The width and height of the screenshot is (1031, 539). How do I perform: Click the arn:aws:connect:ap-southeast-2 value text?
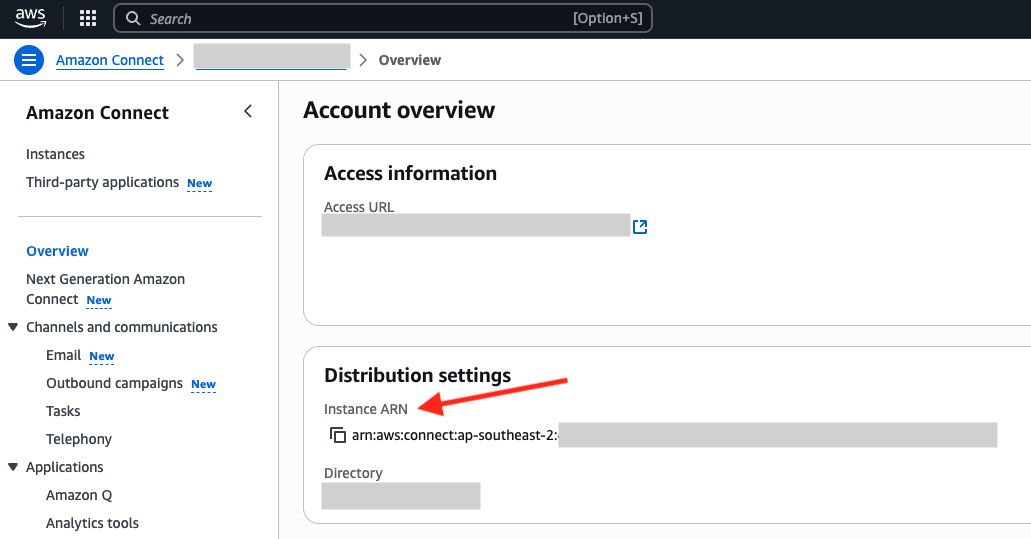point(455,435)
